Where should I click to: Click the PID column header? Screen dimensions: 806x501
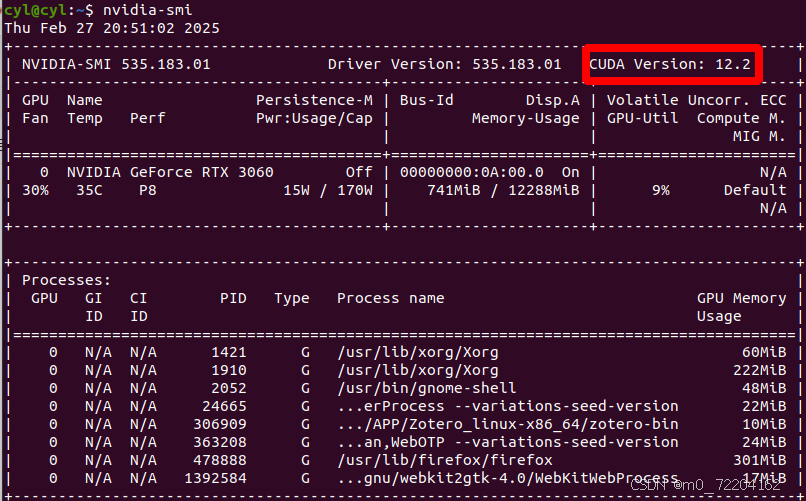(233, 299)
